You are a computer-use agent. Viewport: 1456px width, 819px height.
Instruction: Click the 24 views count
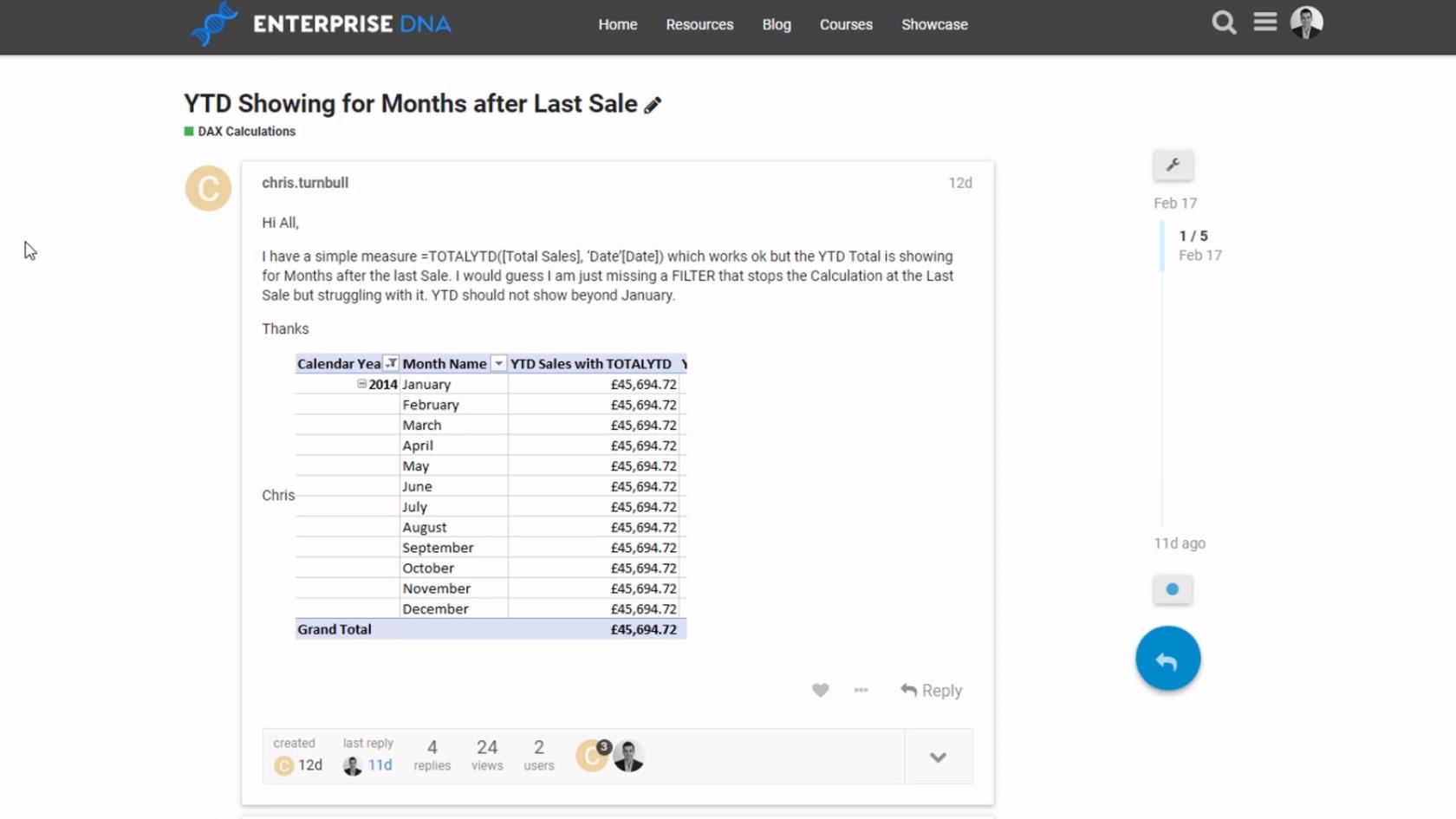[487, 755]
